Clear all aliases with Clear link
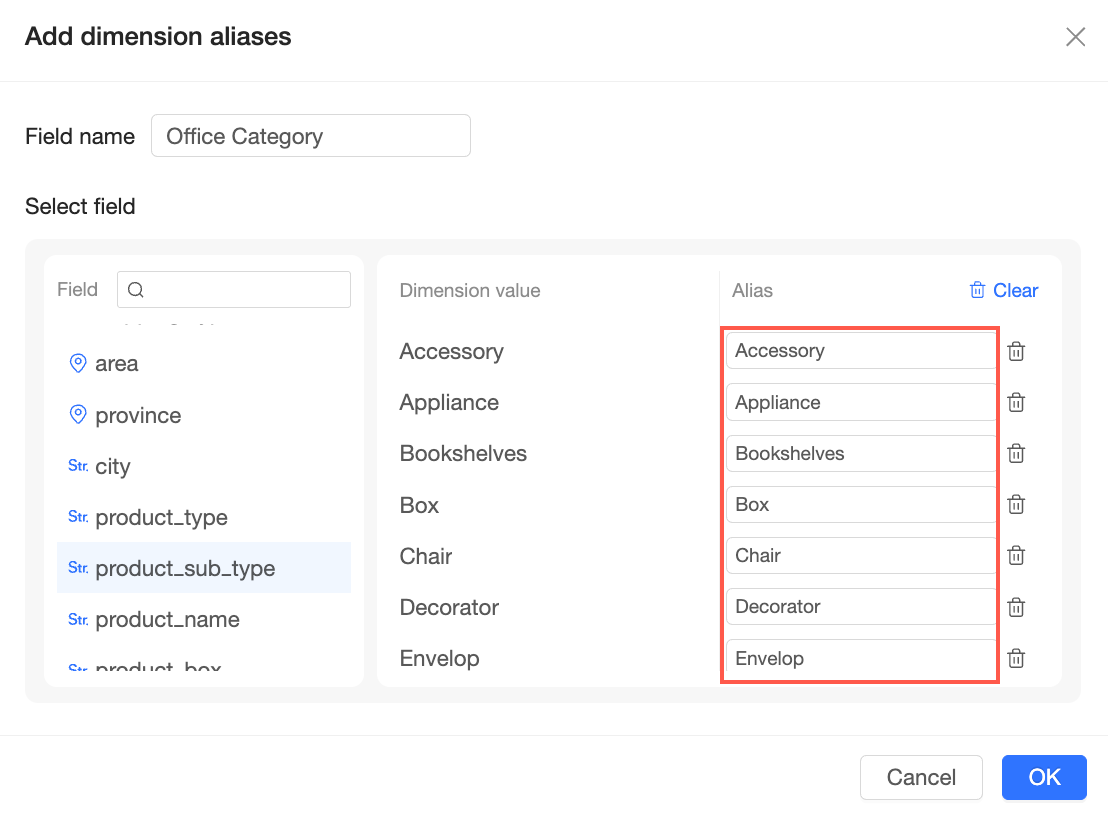Image resolution: width=1108 pixels, height=816 pixels. (1004, 290)
